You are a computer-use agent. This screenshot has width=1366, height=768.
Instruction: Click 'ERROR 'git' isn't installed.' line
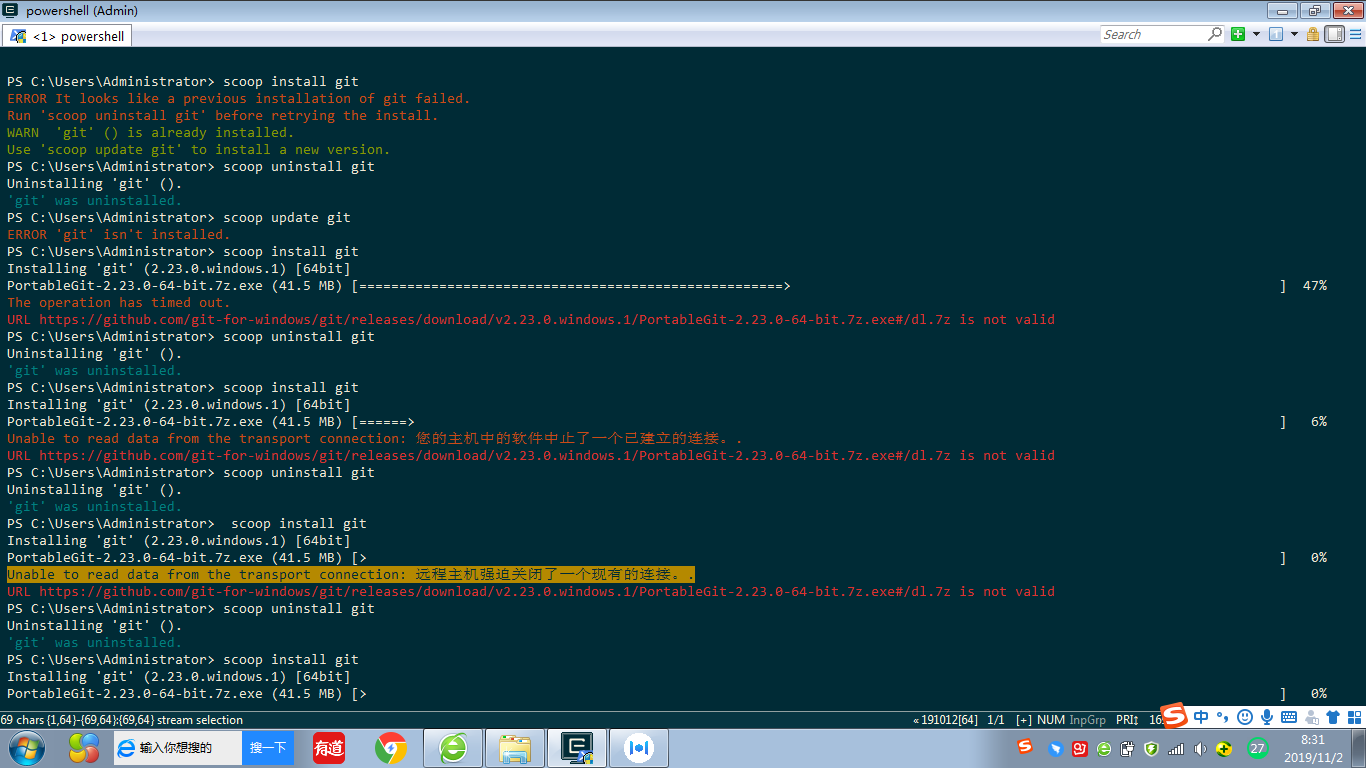[x=119, y=234]
